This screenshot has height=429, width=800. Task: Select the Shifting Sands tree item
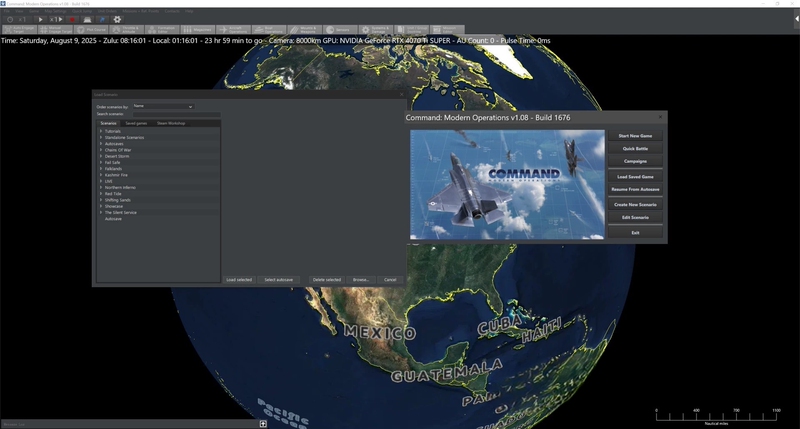click(118, 200)
